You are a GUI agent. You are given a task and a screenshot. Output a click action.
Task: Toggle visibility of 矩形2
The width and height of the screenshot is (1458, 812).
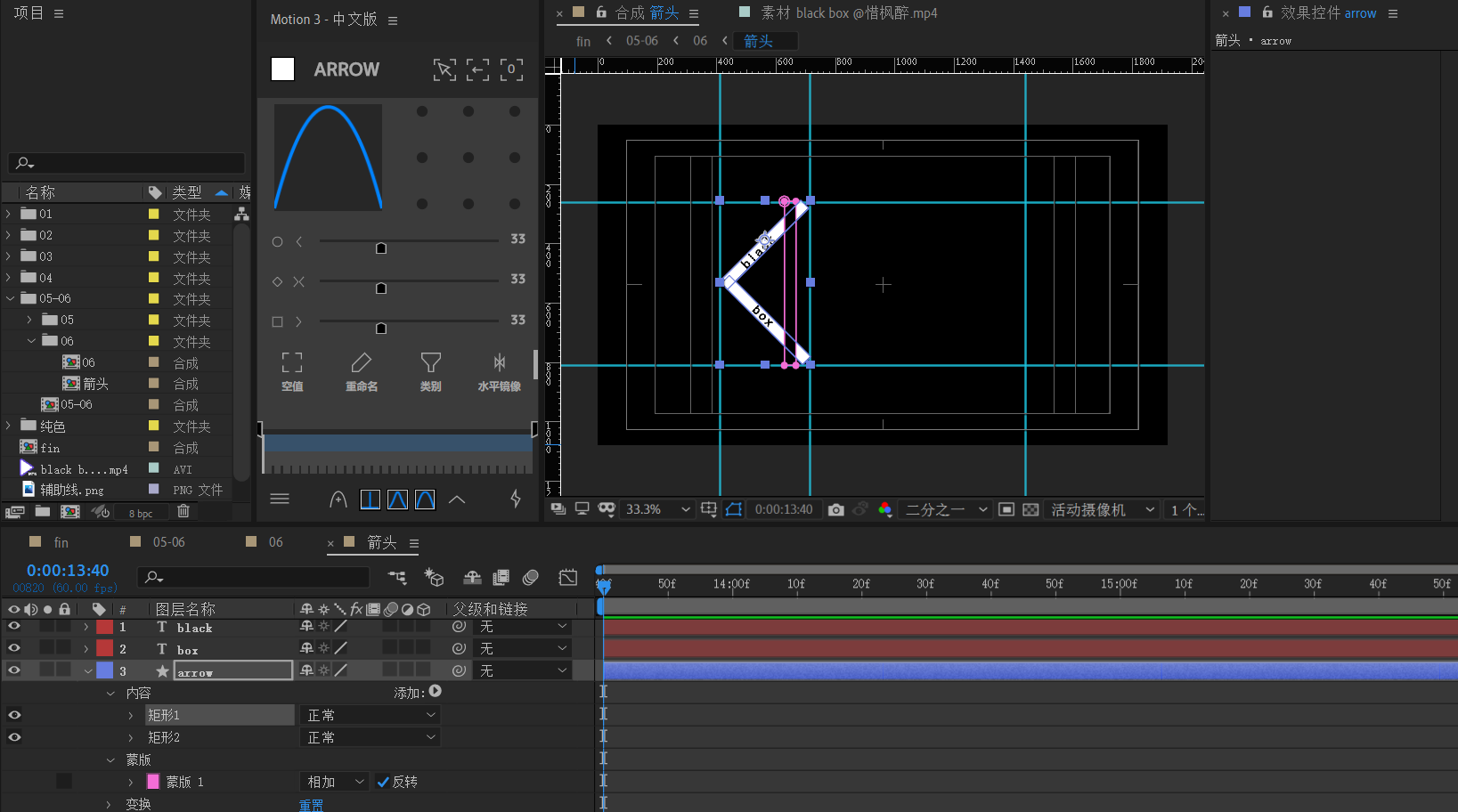coord(14,737)
